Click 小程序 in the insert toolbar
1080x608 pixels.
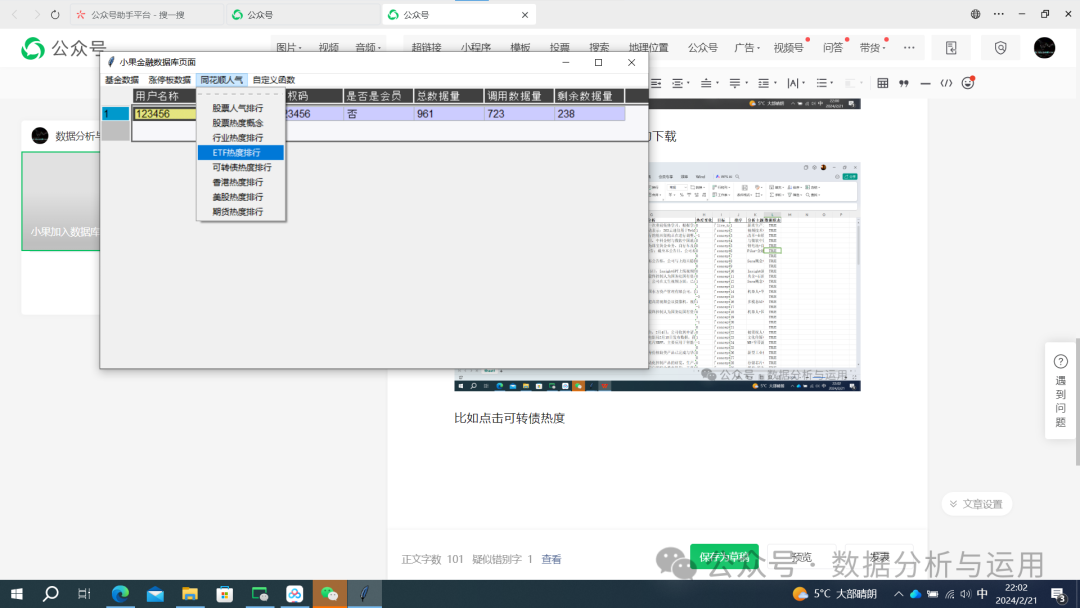(x=475, y=48)
